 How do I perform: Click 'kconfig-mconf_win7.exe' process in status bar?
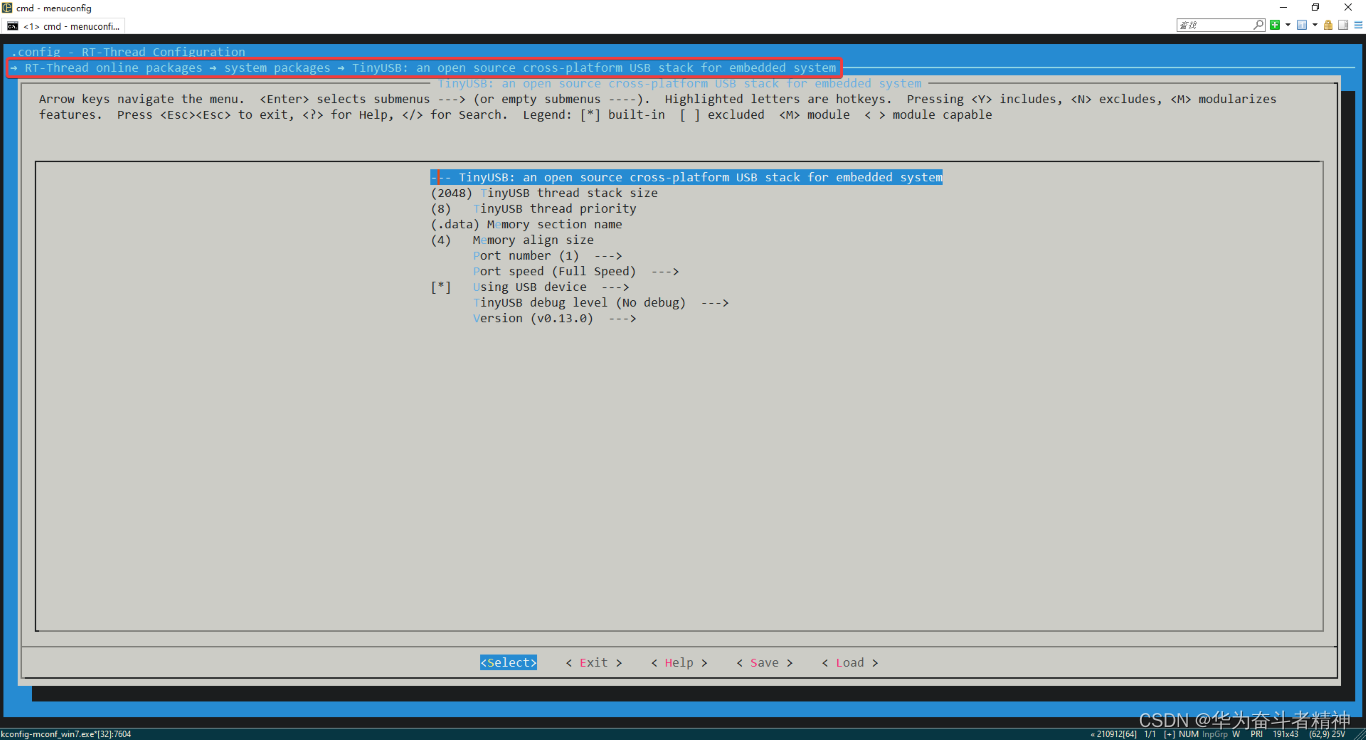point(65,734)
